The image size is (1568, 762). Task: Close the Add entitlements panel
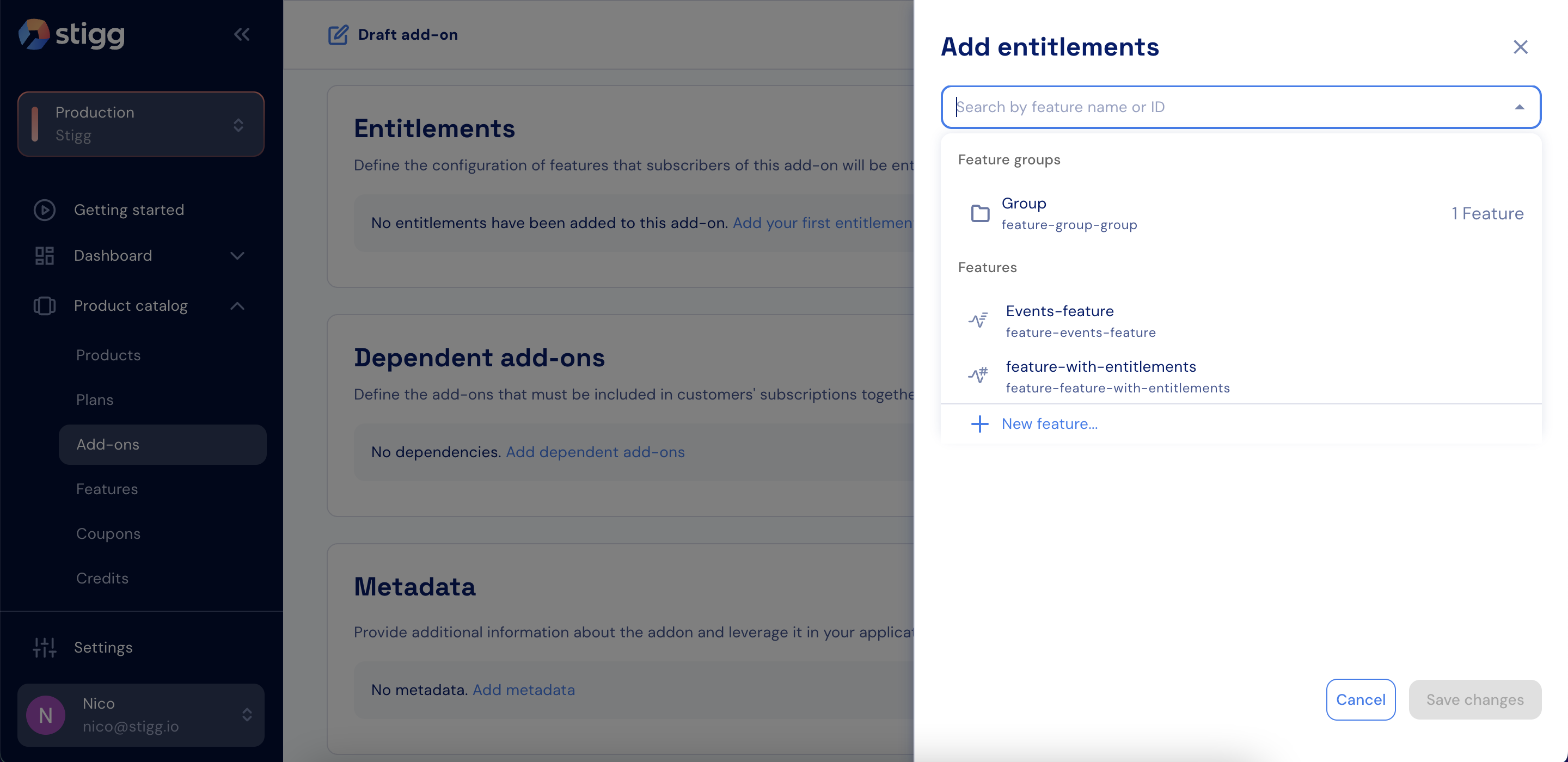(1520, 47)
